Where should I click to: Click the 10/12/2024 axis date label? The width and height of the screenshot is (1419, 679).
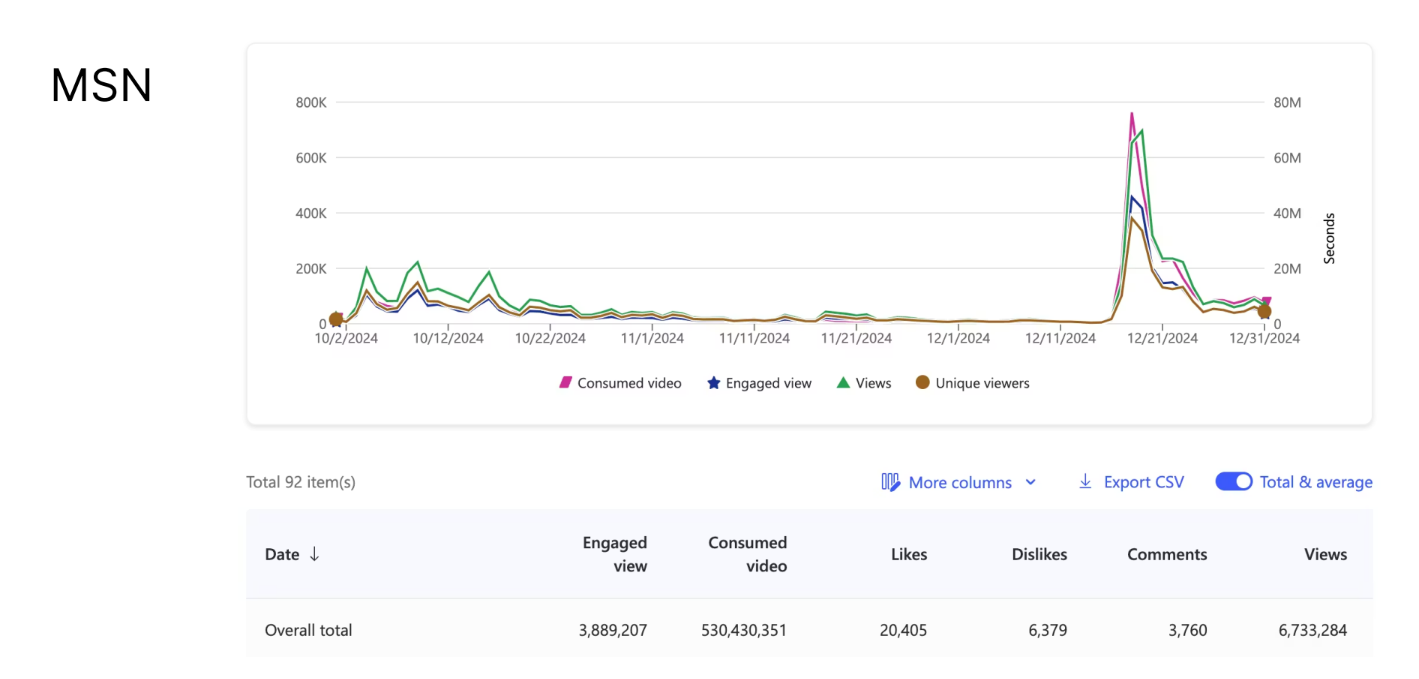click(x=448, y=338)
